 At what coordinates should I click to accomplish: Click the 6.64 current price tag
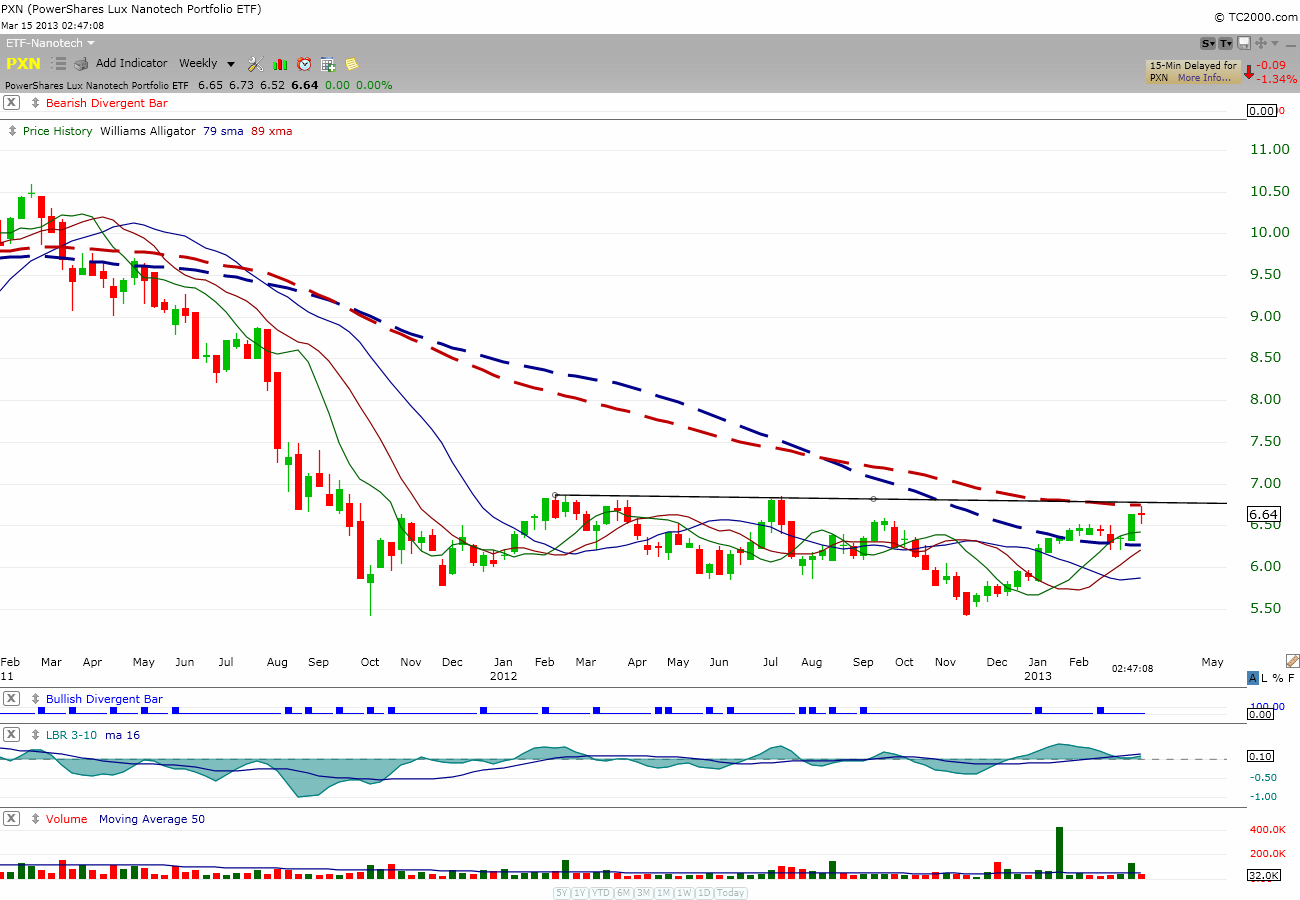point(1263,515)
